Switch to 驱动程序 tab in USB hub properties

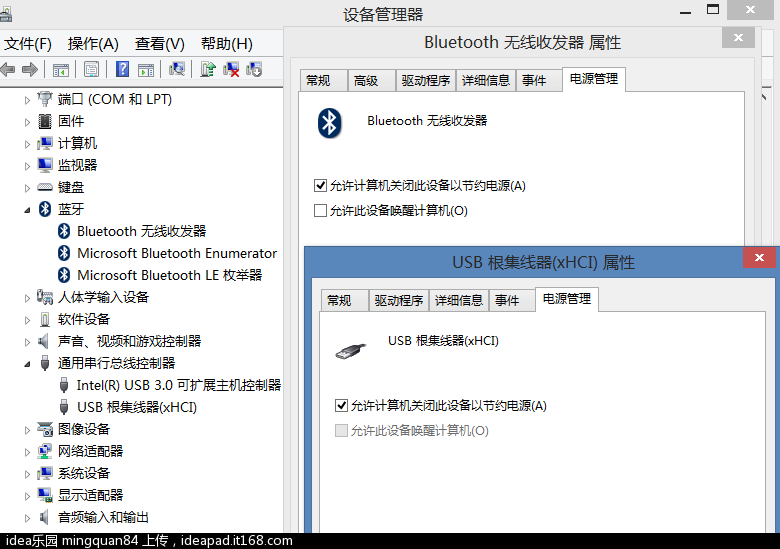[x=399, y=300]
